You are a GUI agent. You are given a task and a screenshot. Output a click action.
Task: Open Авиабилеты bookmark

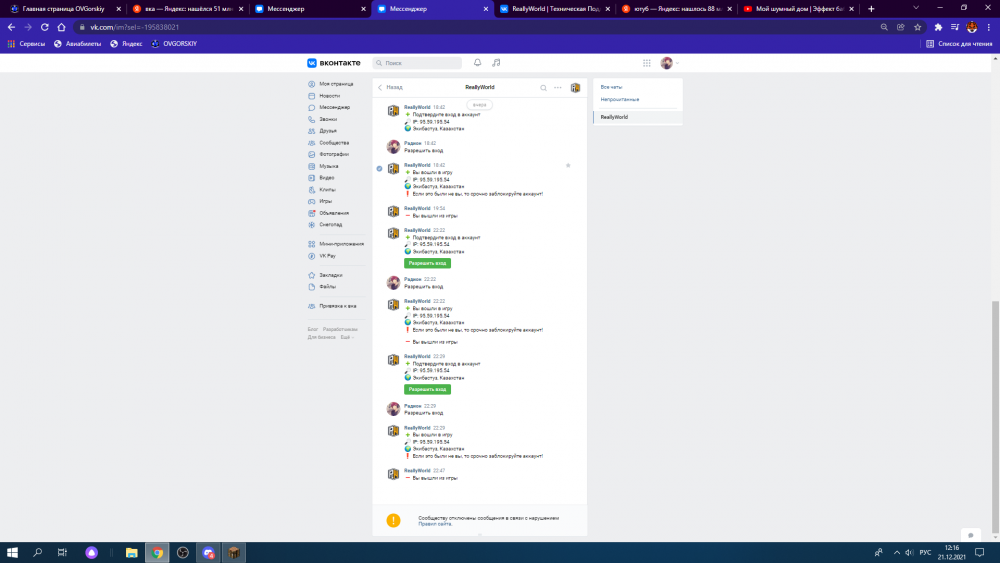(78, 44)
